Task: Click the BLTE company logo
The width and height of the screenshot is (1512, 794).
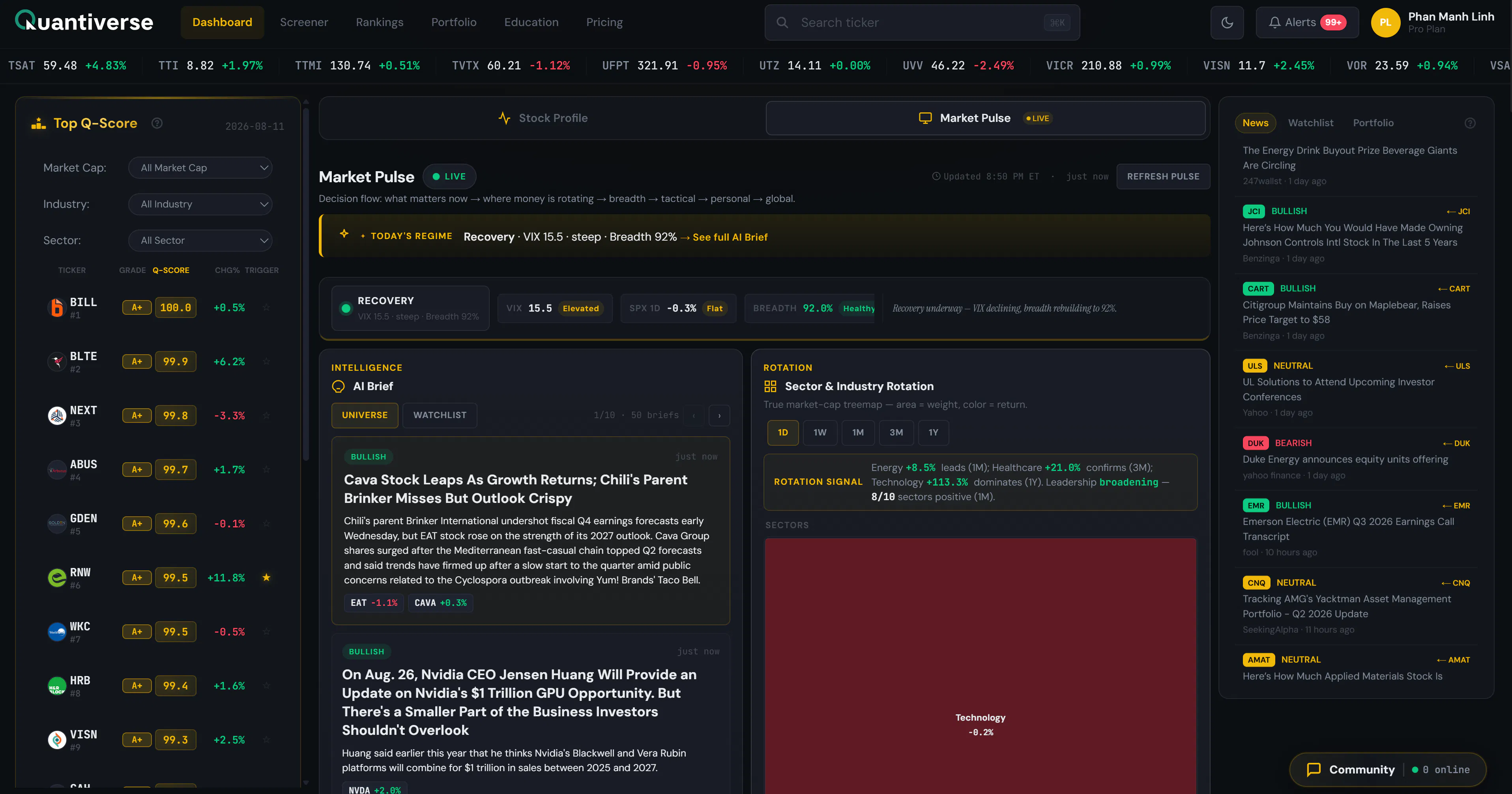Action: (x=57, y=361)
